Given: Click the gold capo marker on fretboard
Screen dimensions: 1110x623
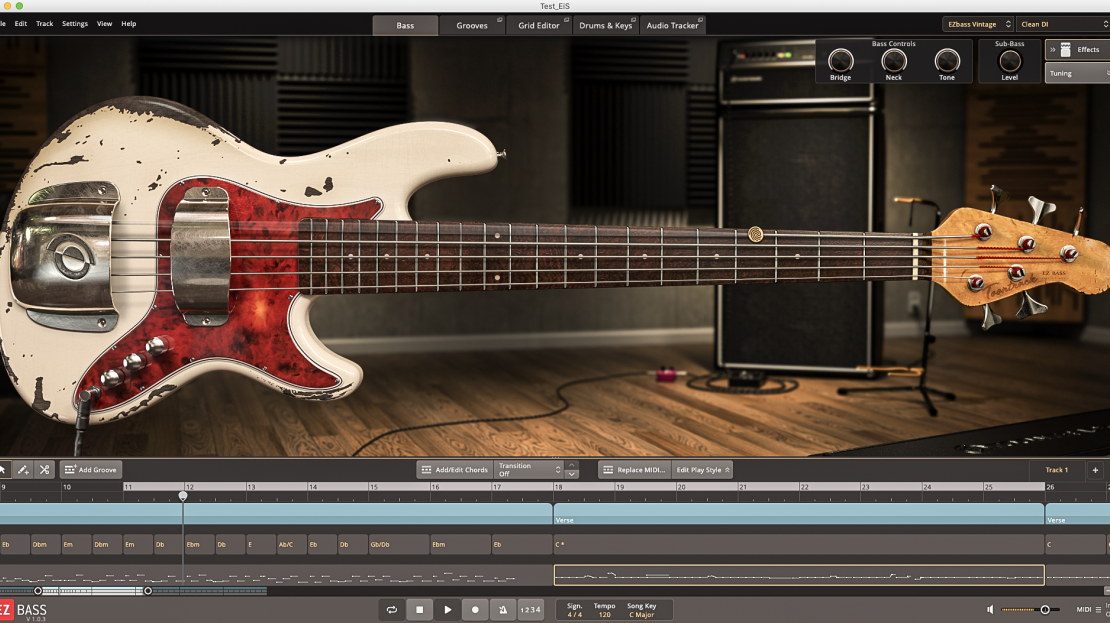Looking at the screenshot, I should coord(755,234).
